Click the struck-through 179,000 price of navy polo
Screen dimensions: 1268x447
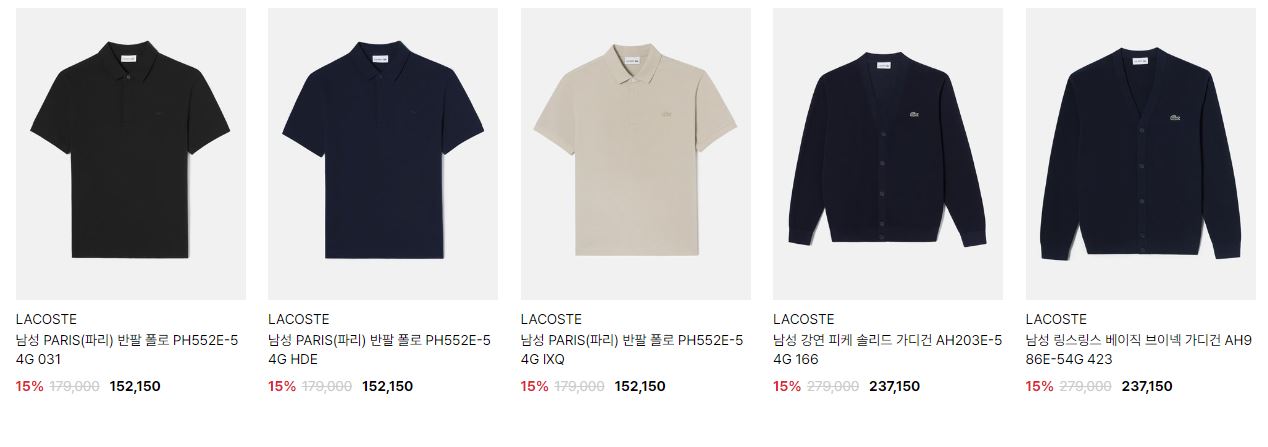click(327, 386)
